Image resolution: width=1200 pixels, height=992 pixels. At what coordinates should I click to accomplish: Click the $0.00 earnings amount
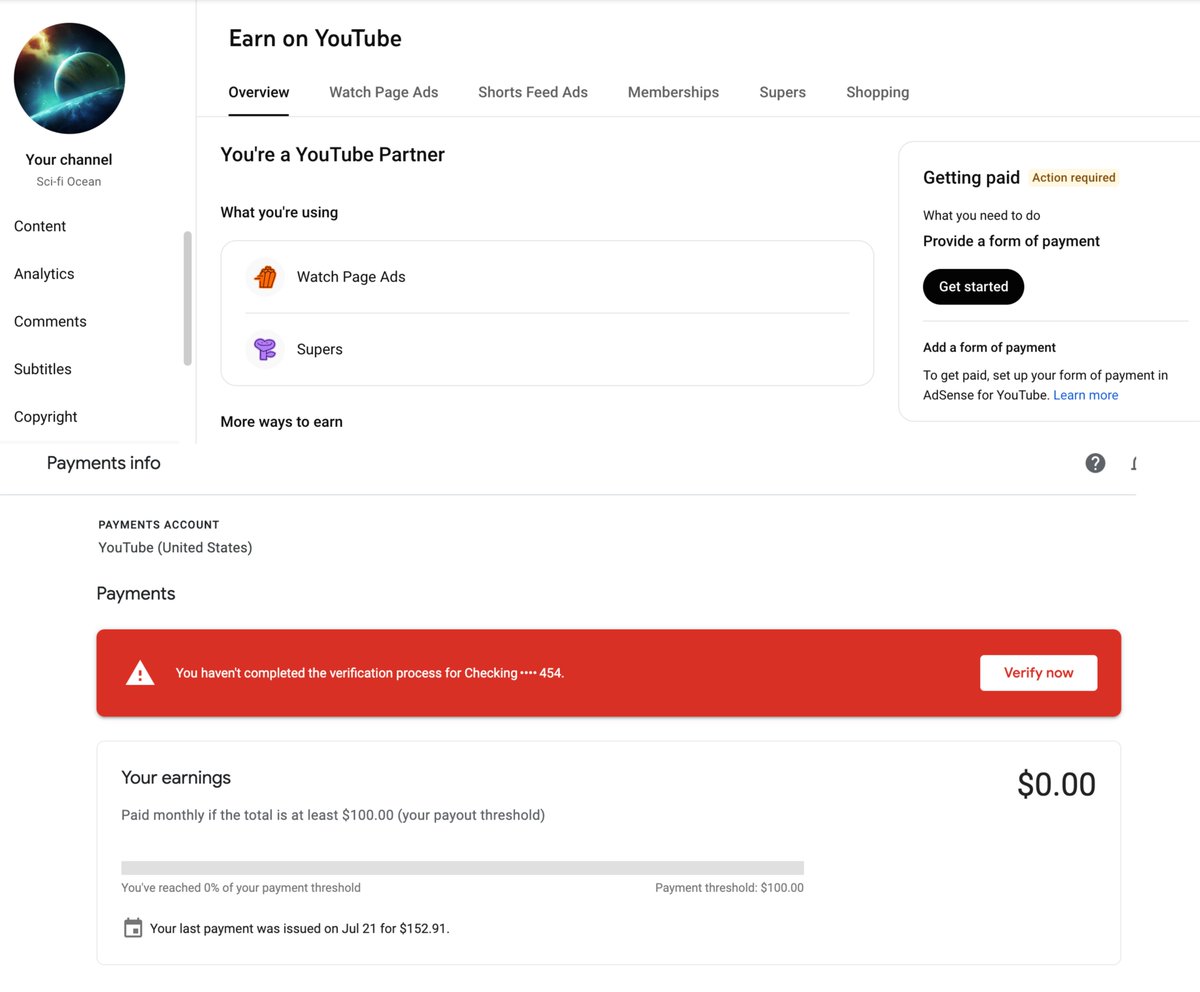[x=1056, y=785]
